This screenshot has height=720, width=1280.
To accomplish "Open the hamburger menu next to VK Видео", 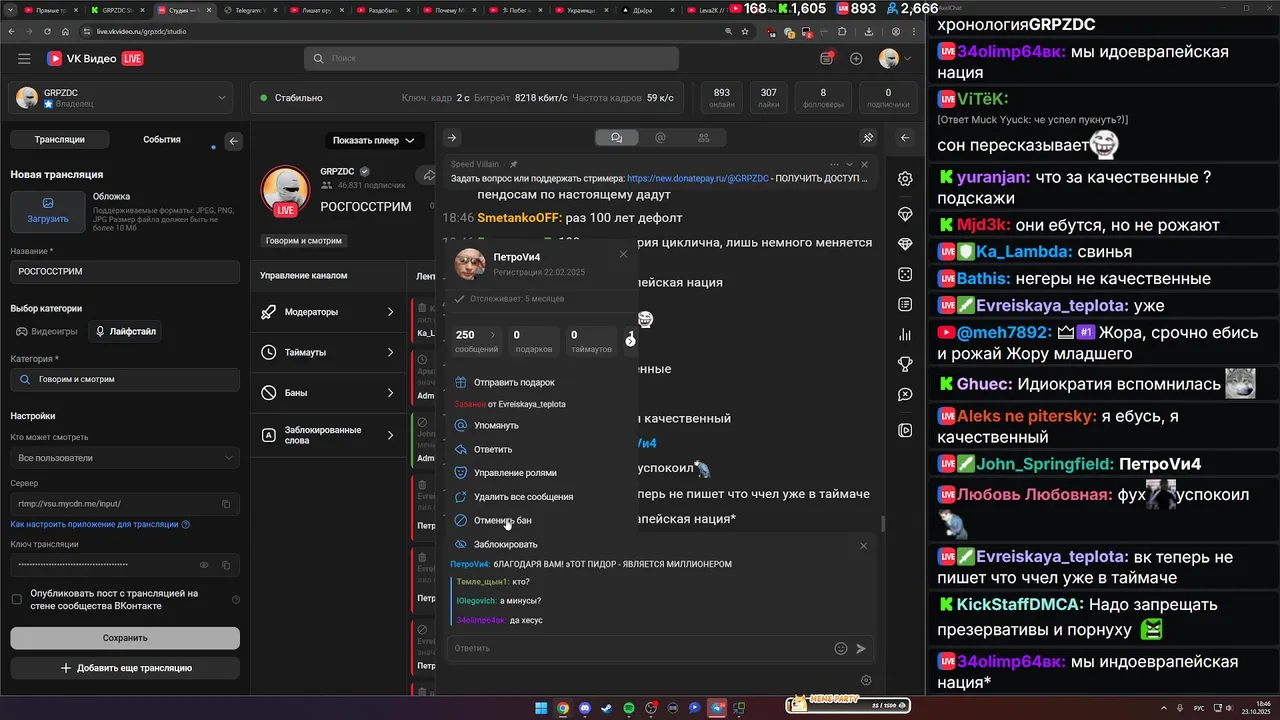I will [24, 59].
